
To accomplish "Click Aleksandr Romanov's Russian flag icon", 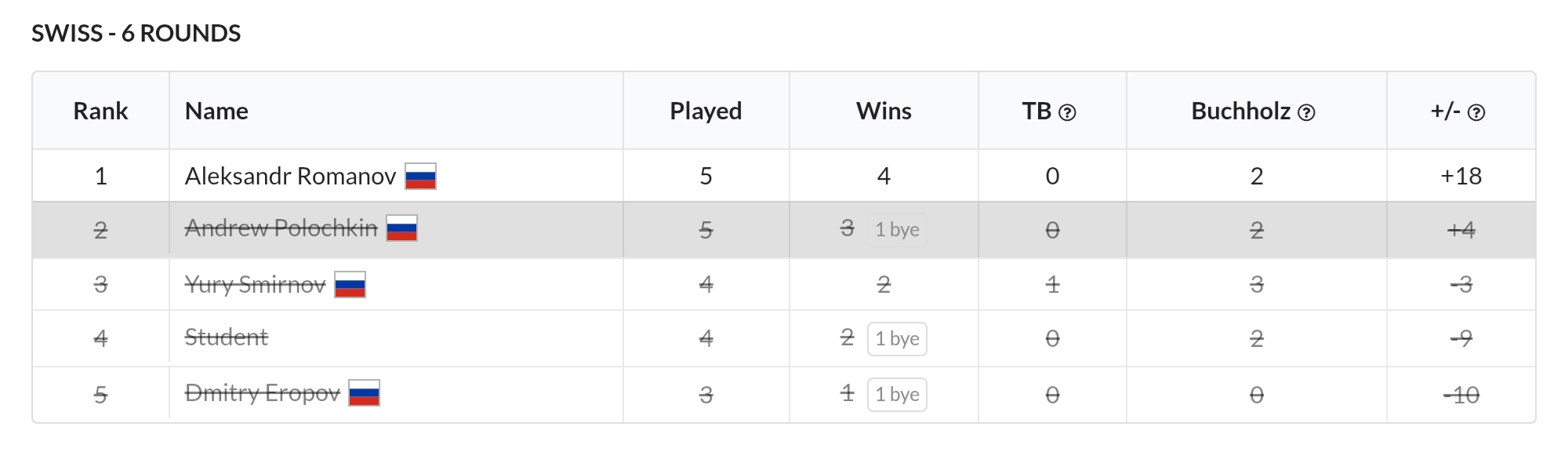I will (420, 177).
